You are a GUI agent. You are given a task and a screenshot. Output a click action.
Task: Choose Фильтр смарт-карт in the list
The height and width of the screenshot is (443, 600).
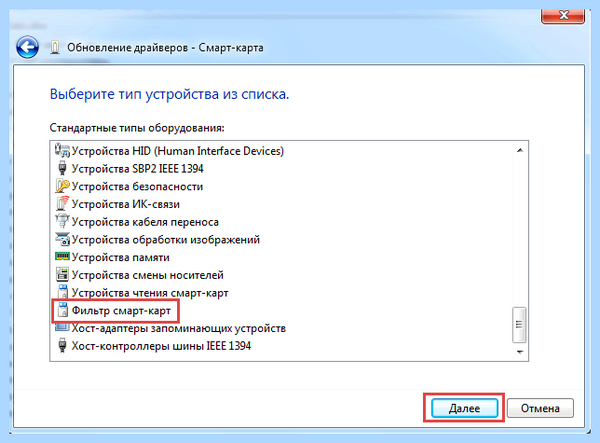[x=121, y=311]
